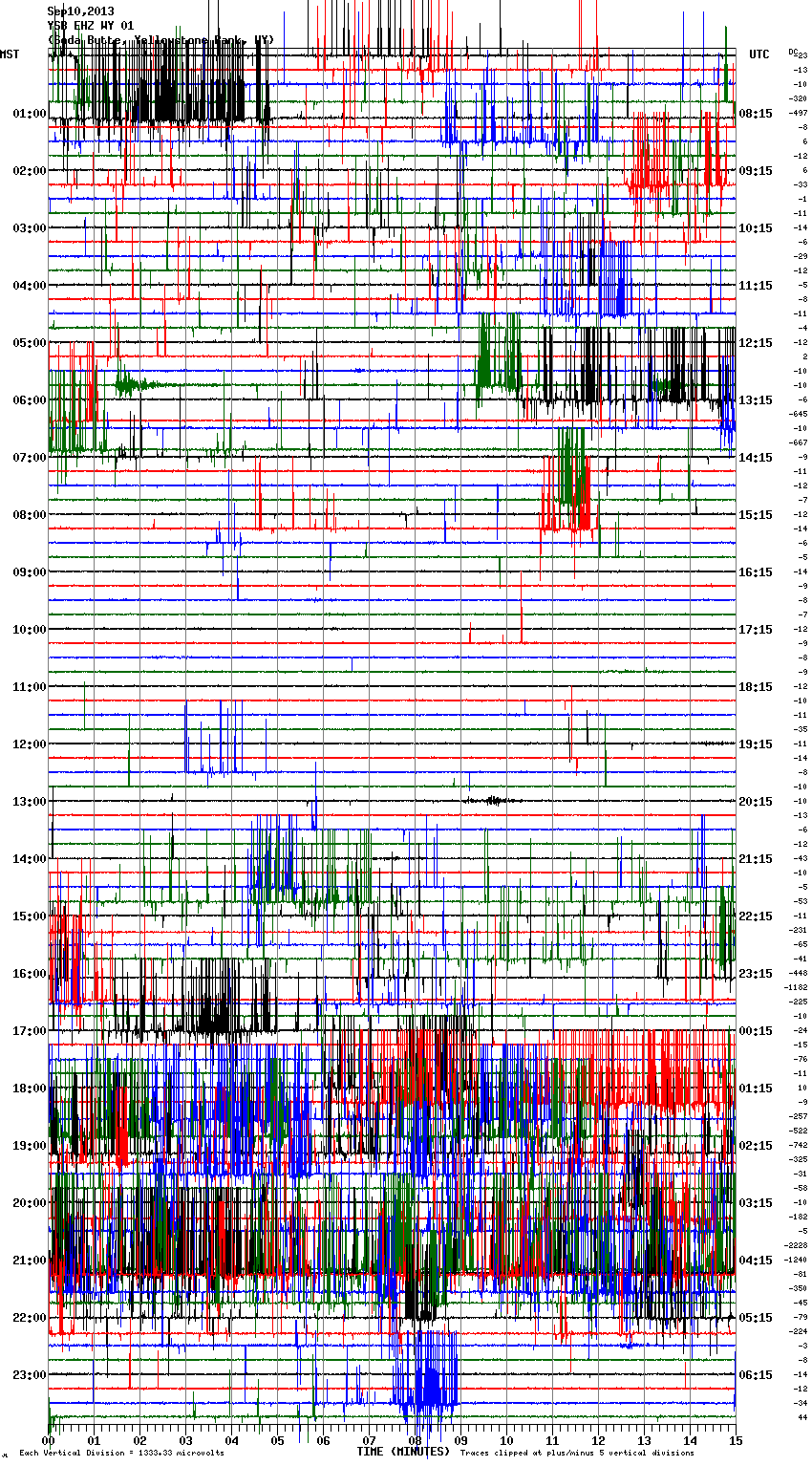Select the 23:00 MST time label

pyautogui.click(x=30, y=1375)
